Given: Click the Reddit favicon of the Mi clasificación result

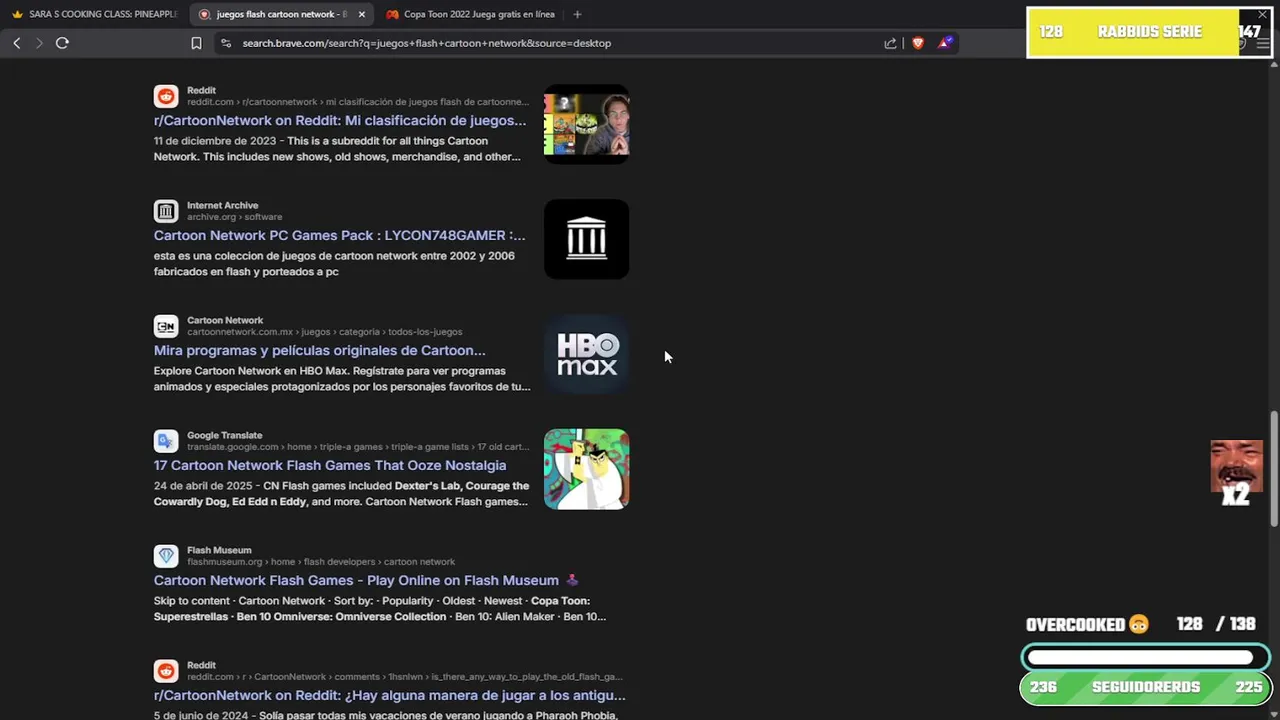Looking at the screenshot, I should [166, 96].
